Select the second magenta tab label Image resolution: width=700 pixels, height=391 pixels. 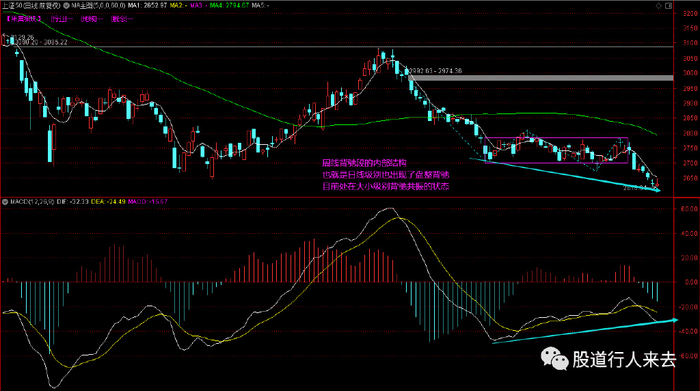click(62, 19)
